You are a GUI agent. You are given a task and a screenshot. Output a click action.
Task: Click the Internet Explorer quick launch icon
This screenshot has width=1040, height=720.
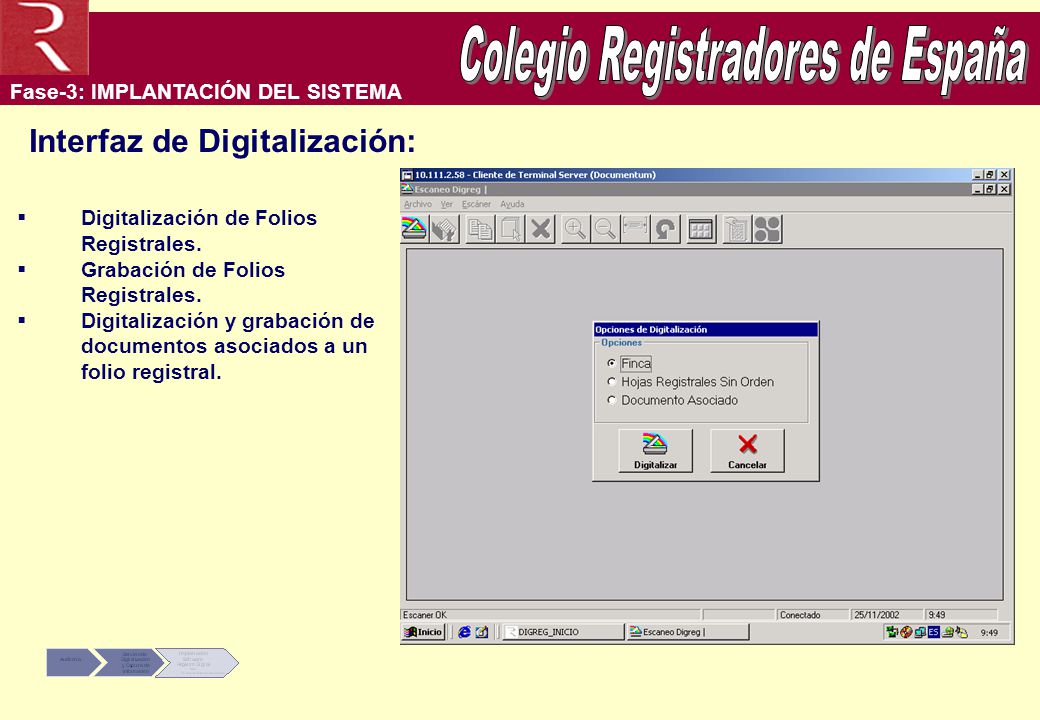[x=464, y=632]
